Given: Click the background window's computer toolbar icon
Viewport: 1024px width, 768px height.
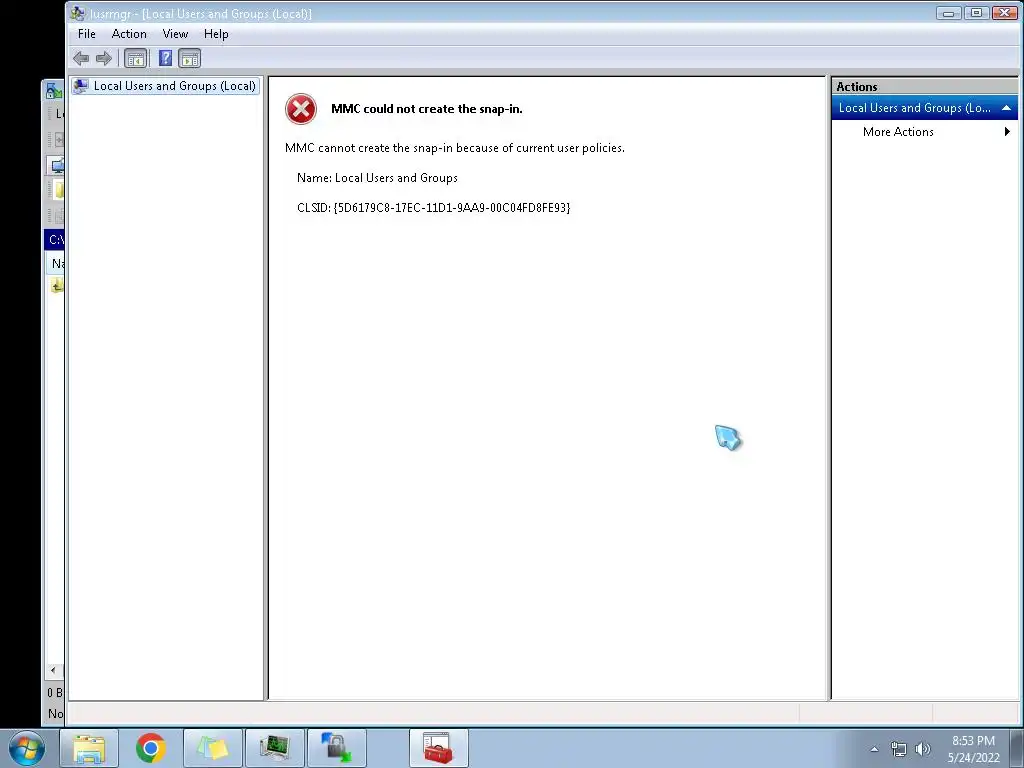Looking at the screenshot, I should click(57, 165).
